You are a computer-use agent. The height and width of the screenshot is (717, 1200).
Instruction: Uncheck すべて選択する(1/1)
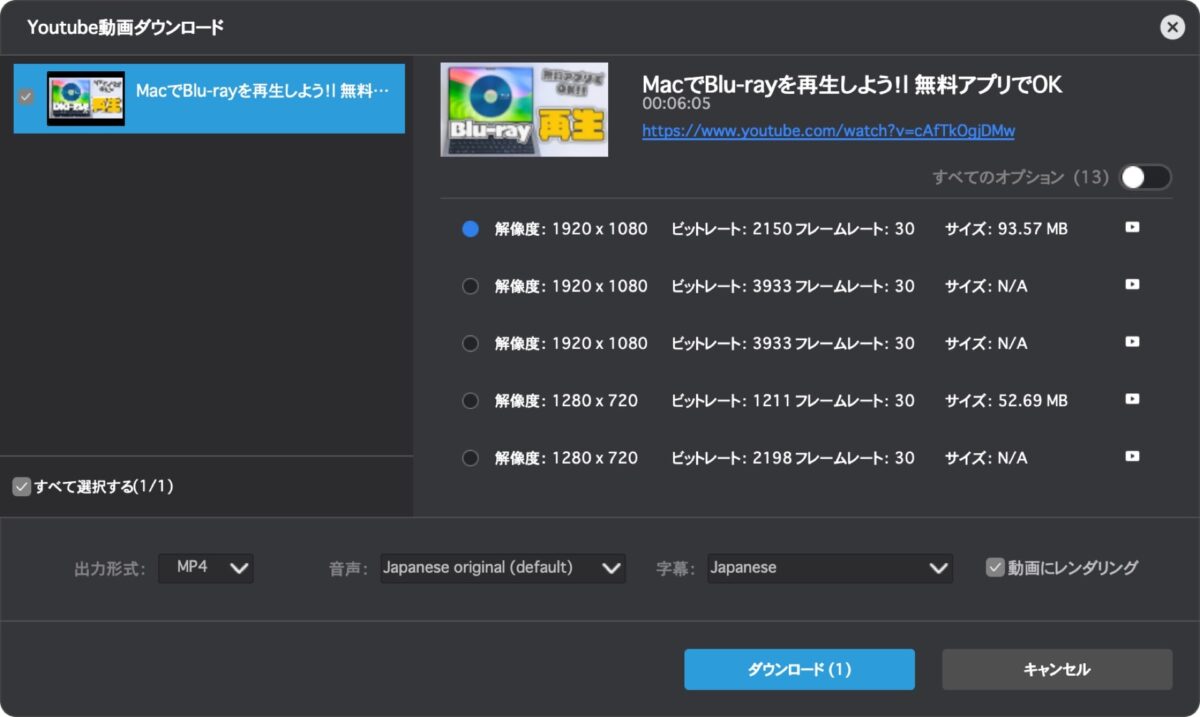(x=22, y=487)
